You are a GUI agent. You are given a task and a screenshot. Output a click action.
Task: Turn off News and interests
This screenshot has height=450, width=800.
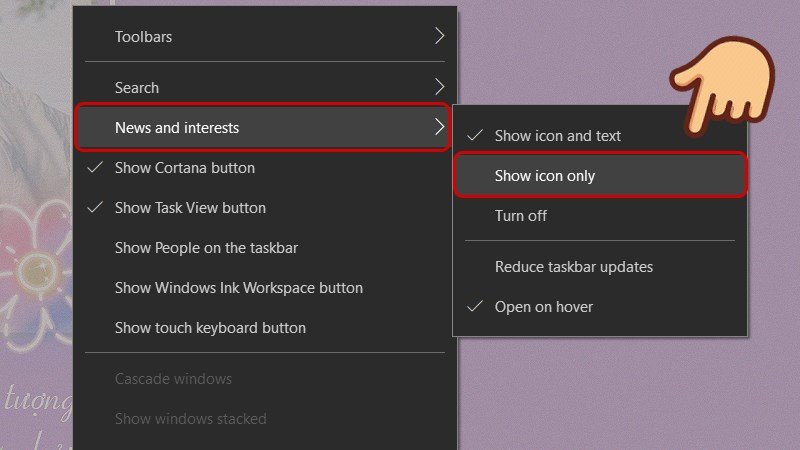click(x=521, y=216)
